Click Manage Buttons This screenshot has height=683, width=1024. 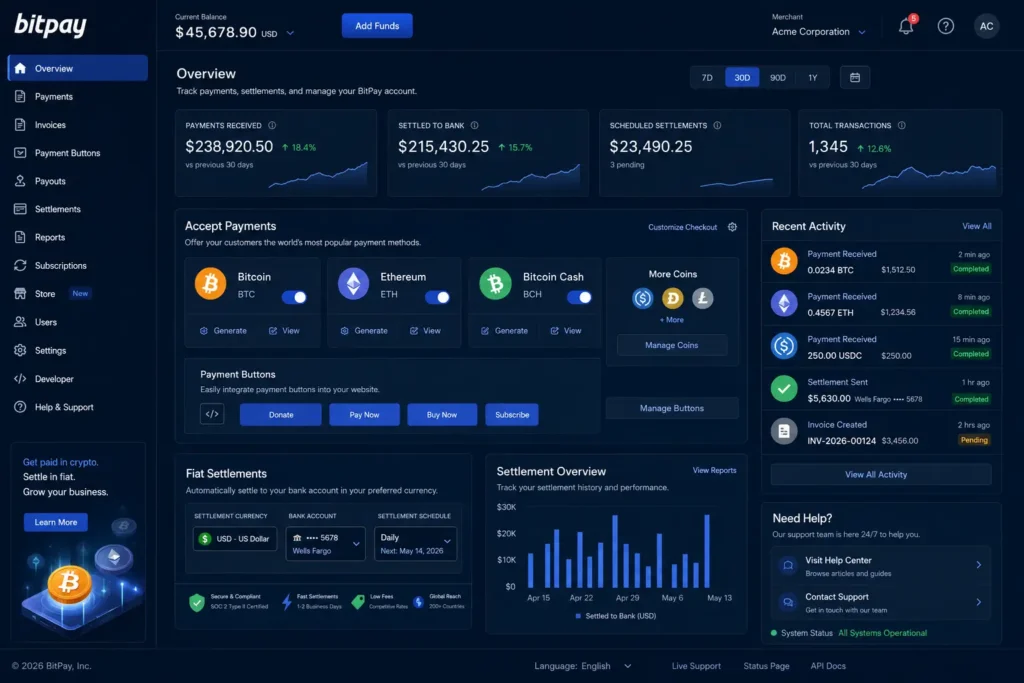click(671, 408)
